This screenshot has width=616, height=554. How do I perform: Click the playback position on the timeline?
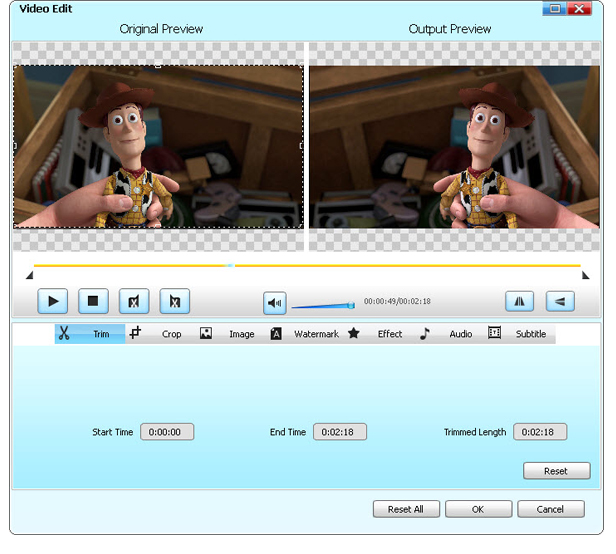coord(231,266)
